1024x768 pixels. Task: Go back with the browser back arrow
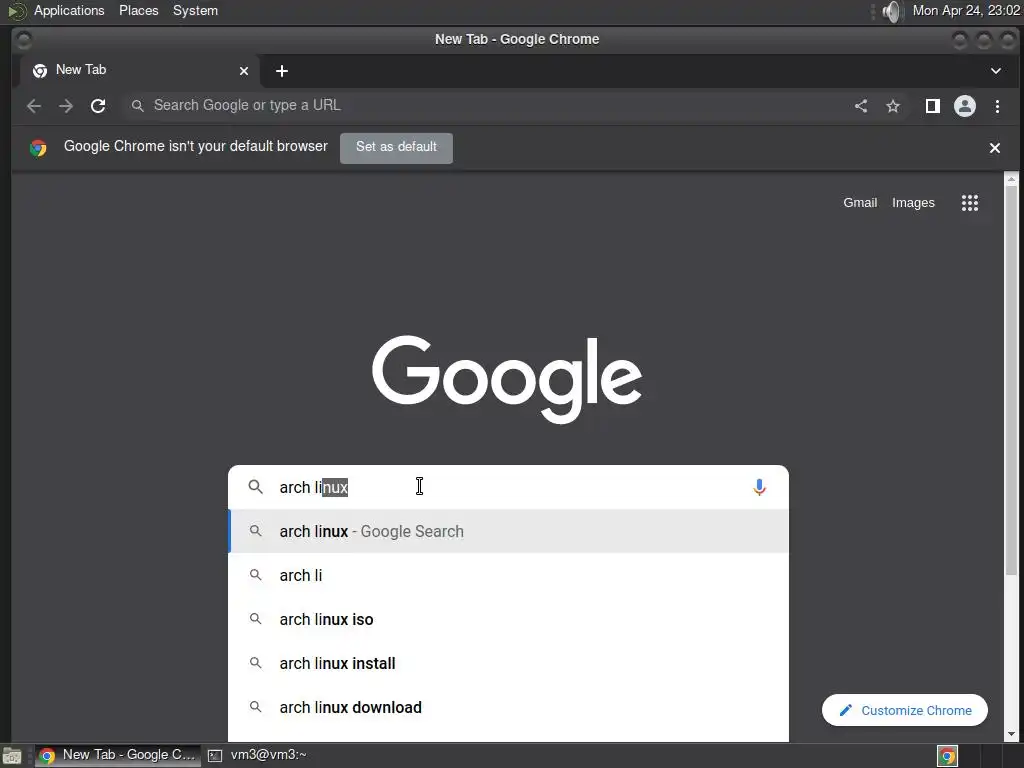point(34,106)
